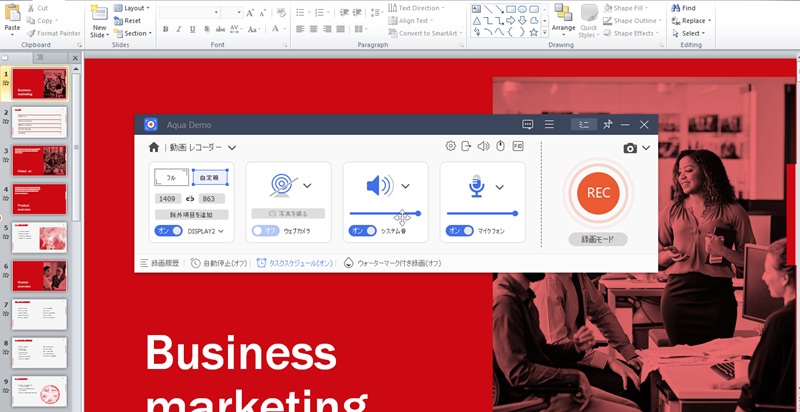
Task: Click the width field showing 1409
Action: [168, 199]
